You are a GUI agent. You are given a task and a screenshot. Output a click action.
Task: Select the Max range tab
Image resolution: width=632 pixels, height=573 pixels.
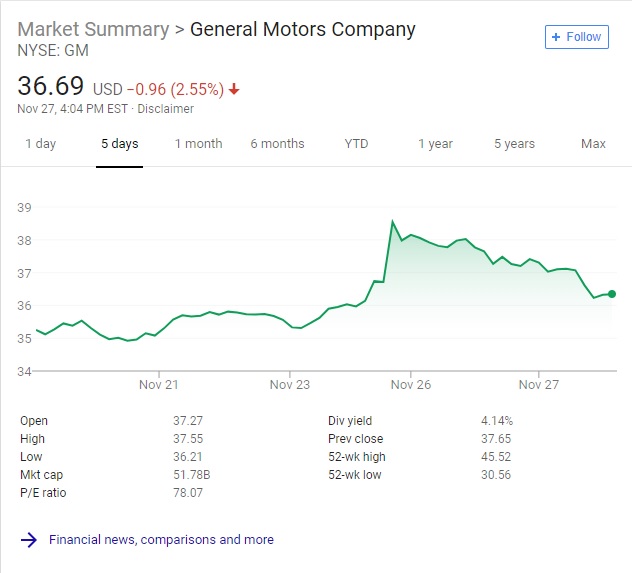pos(593,144)
